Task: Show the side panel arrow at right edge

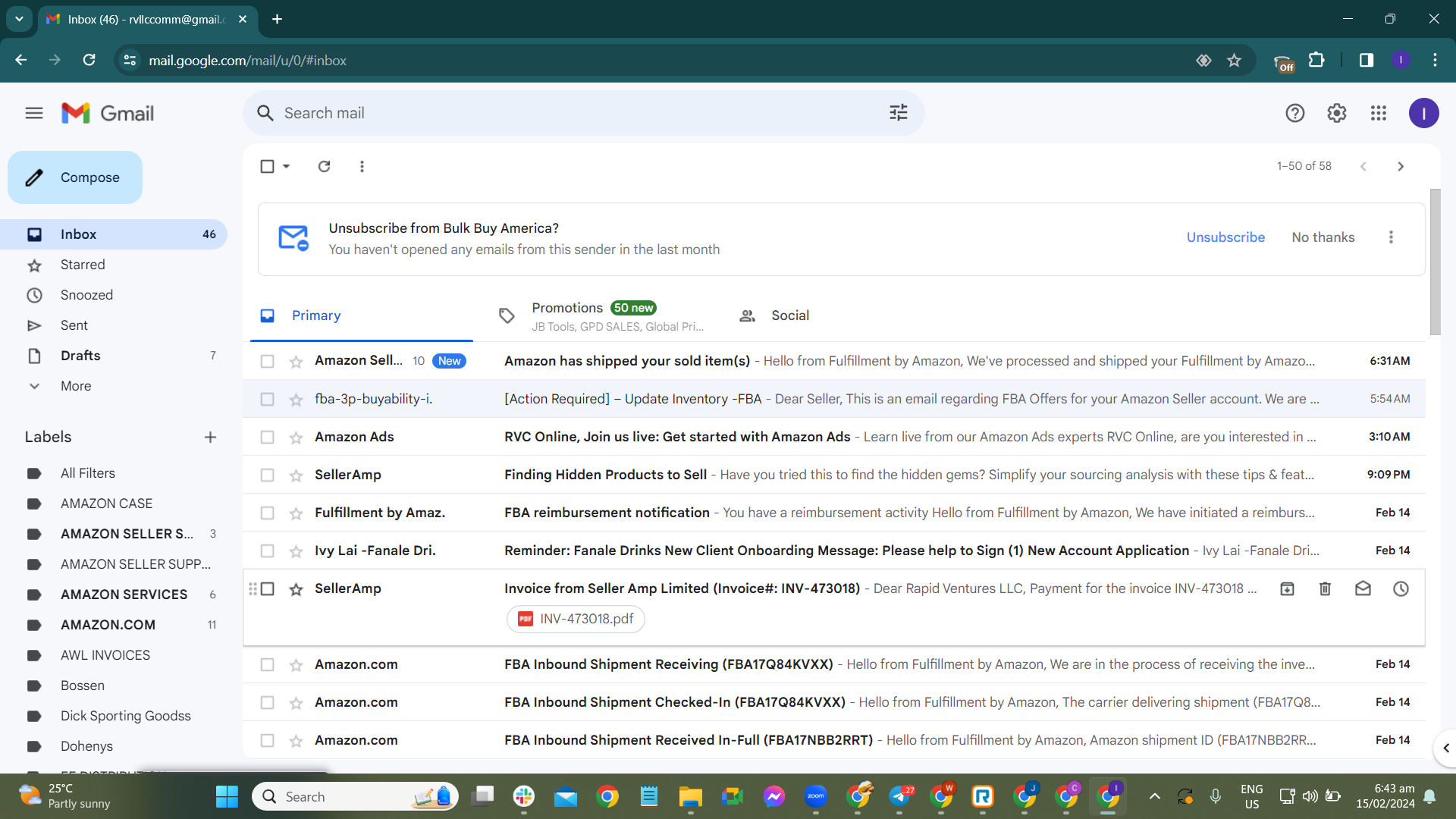Action: pyautogui.click(x=1445, y=748)
